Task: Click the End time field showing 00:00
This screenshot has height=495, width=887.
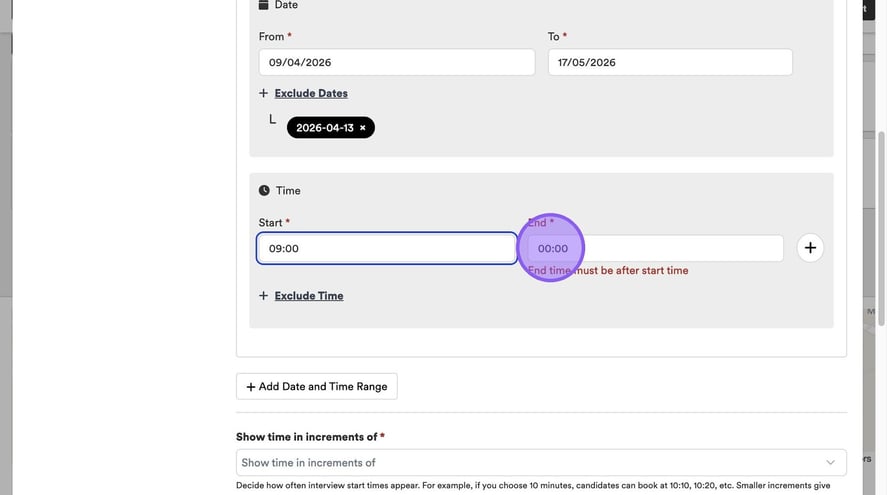Action: [655, 248]
